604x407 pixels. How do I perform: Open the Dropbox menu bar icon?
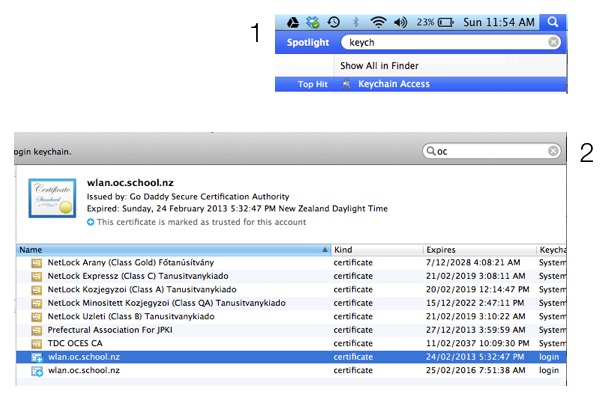pos(311,21)
